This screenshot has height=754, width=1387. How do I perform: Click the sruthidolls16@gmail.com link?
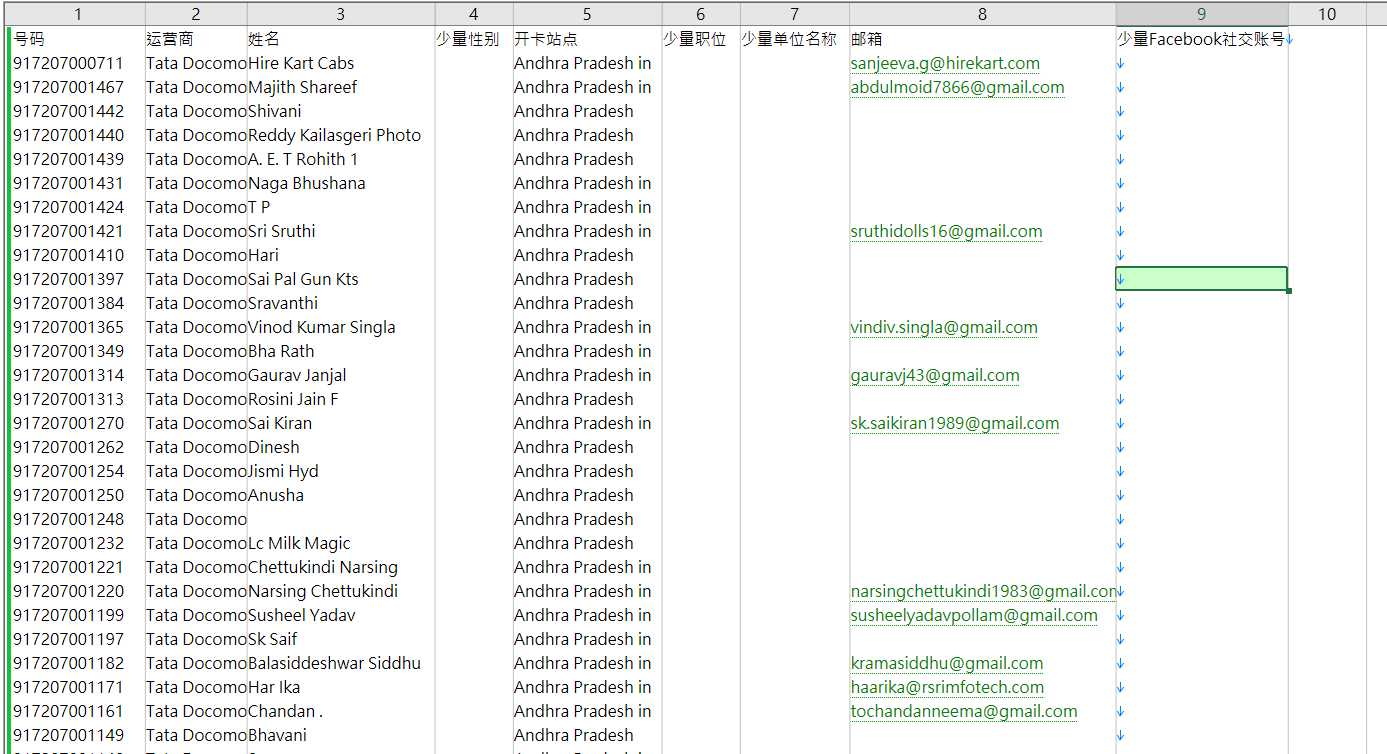point(946,231)
